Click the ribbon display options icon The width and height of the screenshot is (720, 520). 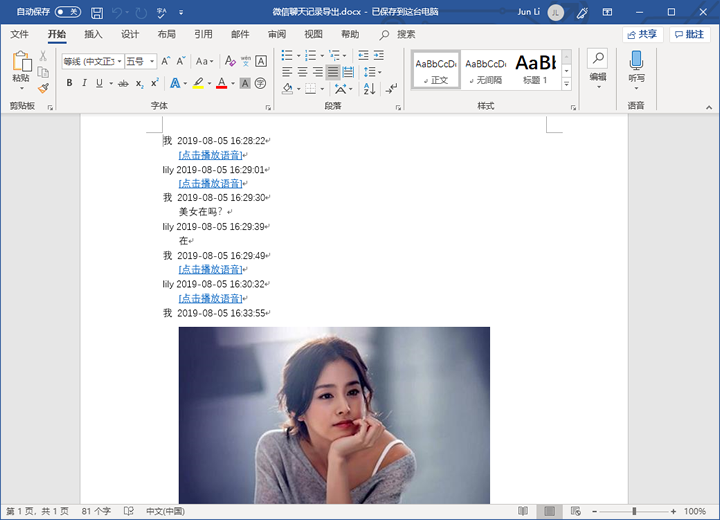(607, 12)
